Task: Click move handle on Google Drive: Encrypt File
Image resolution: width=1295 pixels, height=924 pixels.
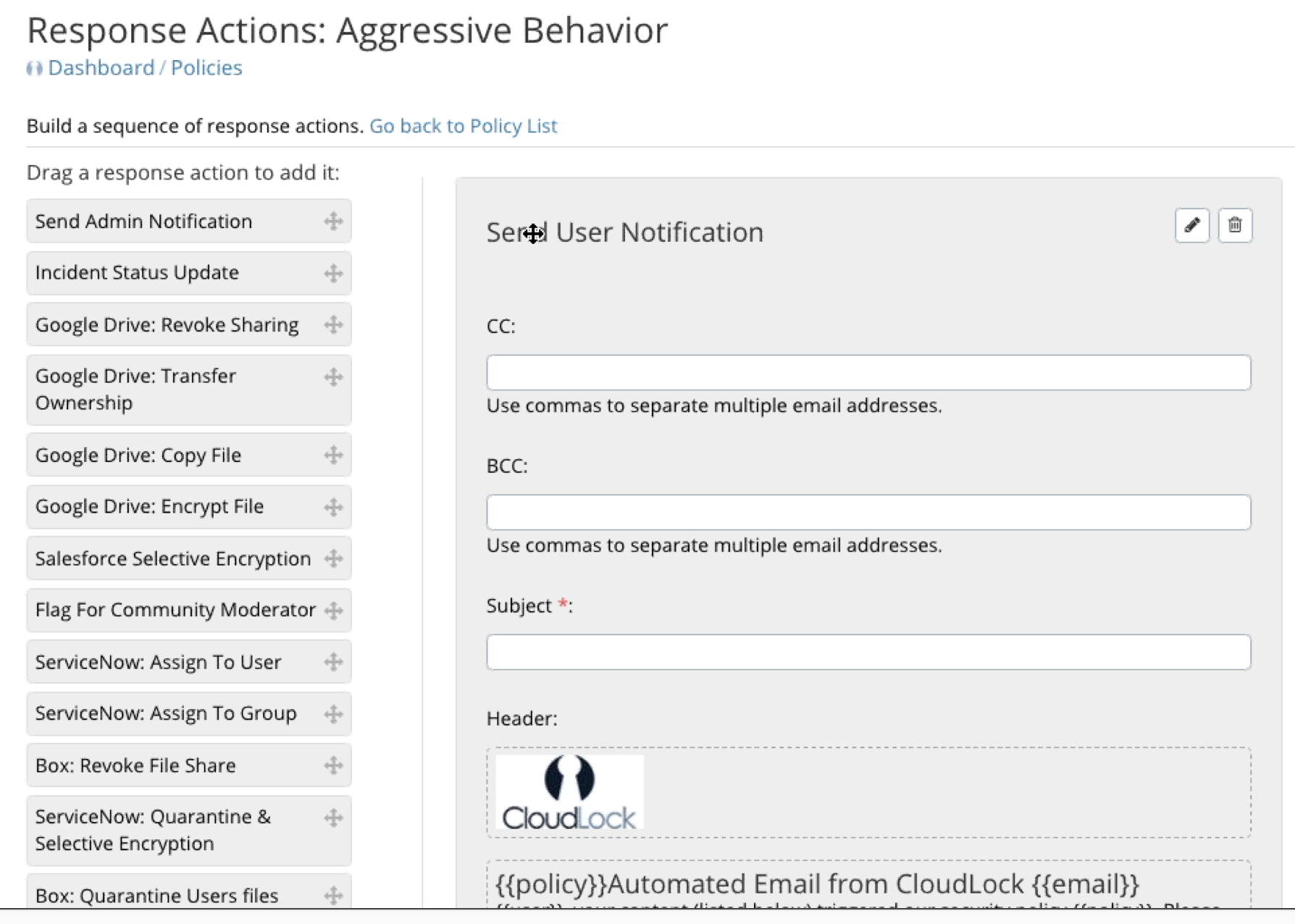Action: pos(333,507)
